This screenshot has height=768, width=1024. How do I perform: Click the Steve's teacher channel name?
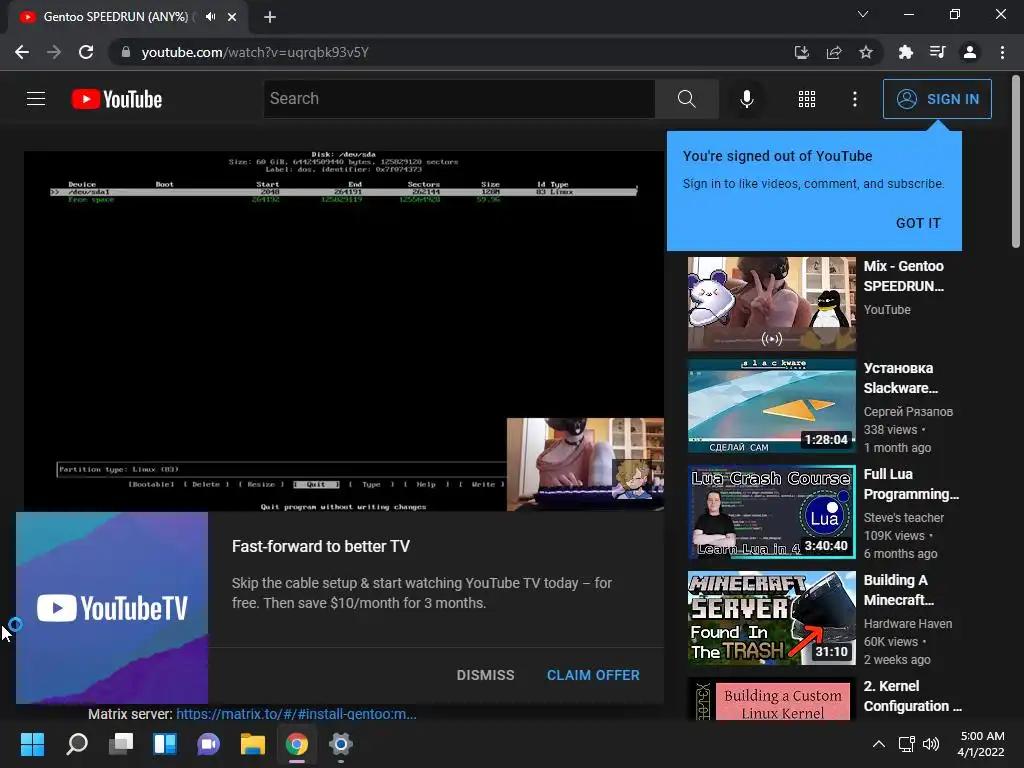[x=904, y=518]
